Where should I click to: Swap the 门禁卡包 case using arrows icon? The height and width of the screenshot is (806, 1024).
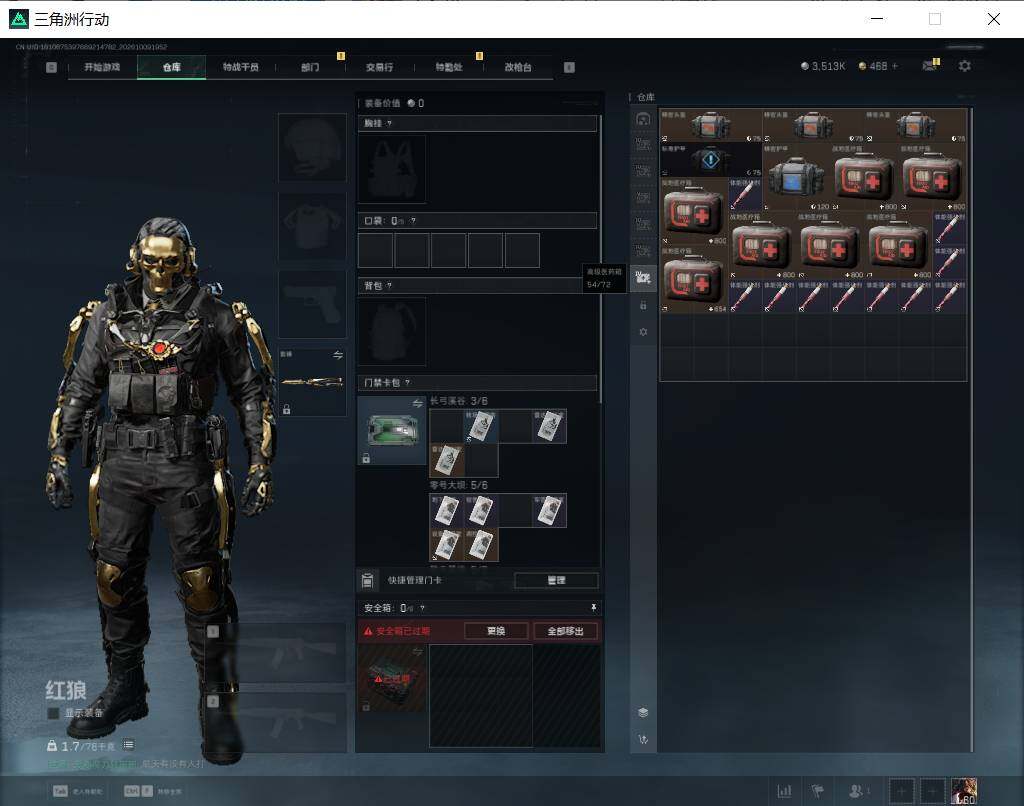(x=417, y=404)
